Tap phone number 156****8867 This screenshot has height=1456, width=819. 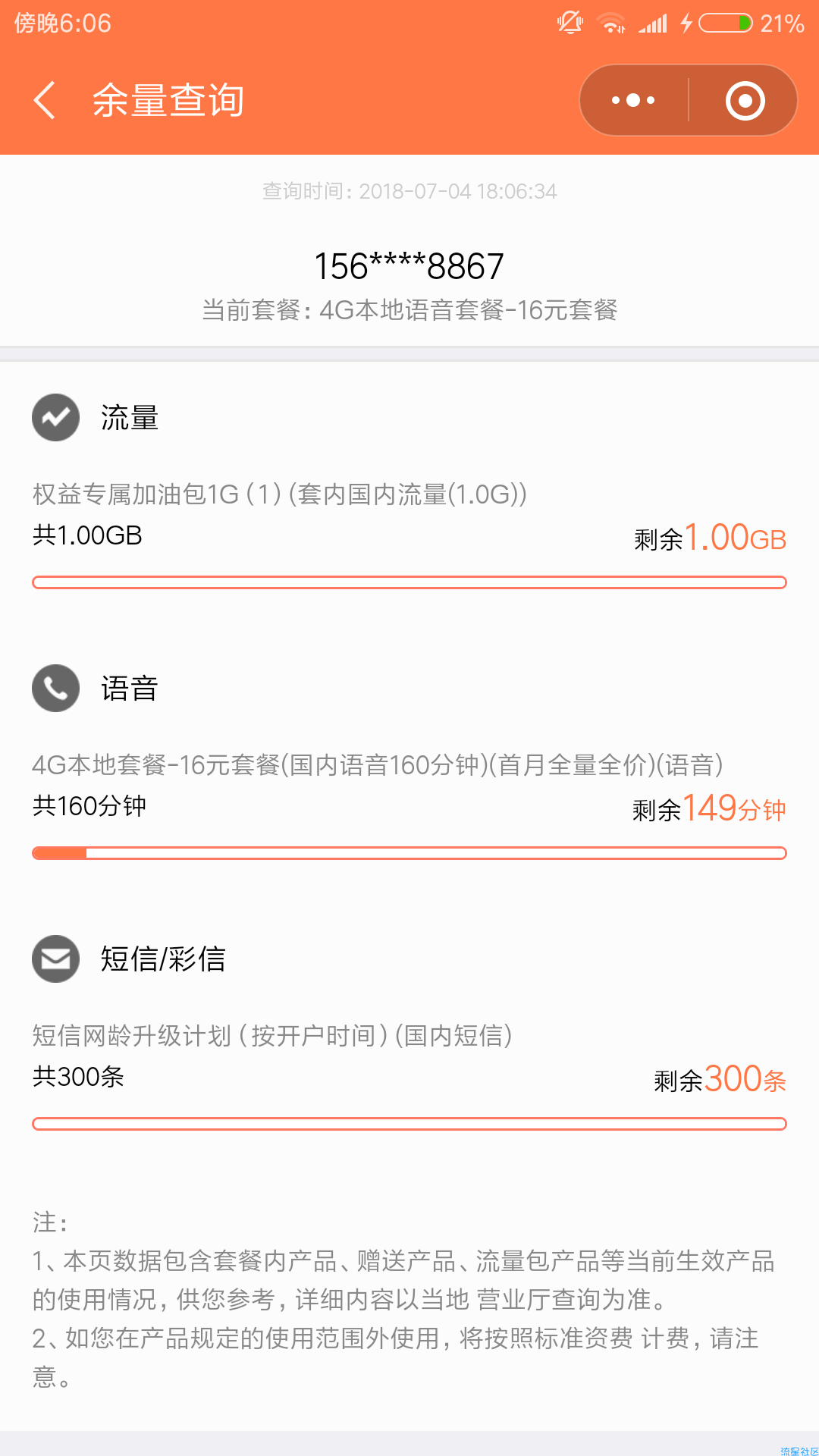tap(409, 266)
